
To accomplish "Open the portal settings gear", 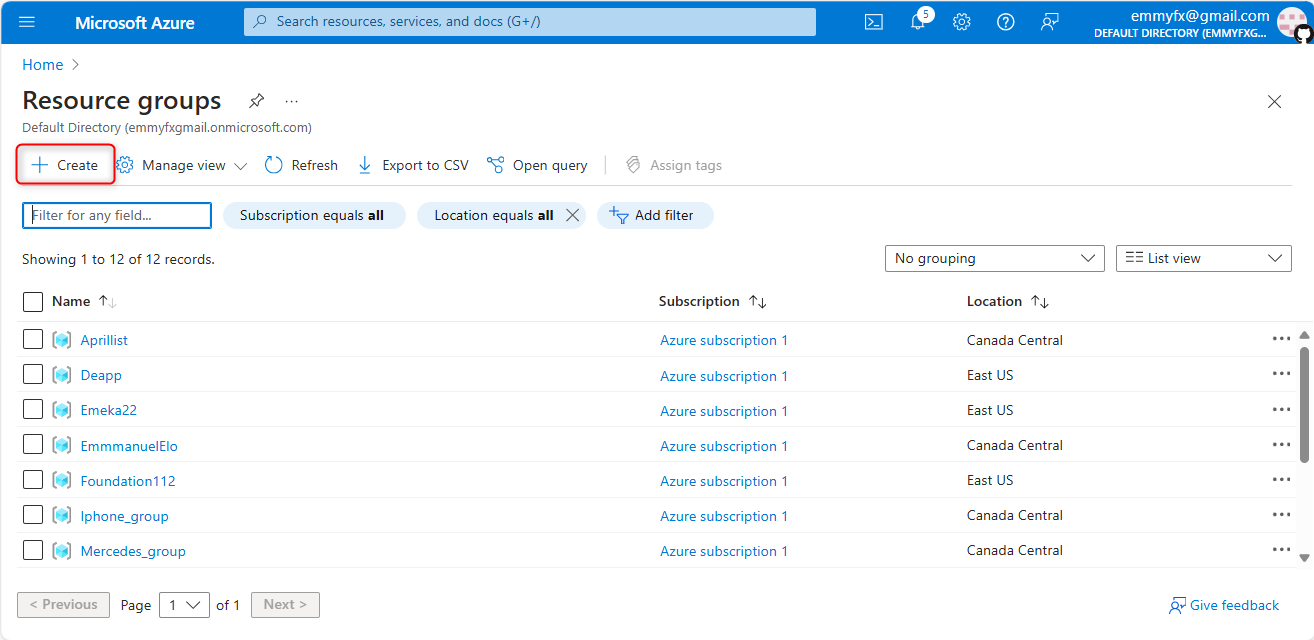I will (x=961, y=22).
